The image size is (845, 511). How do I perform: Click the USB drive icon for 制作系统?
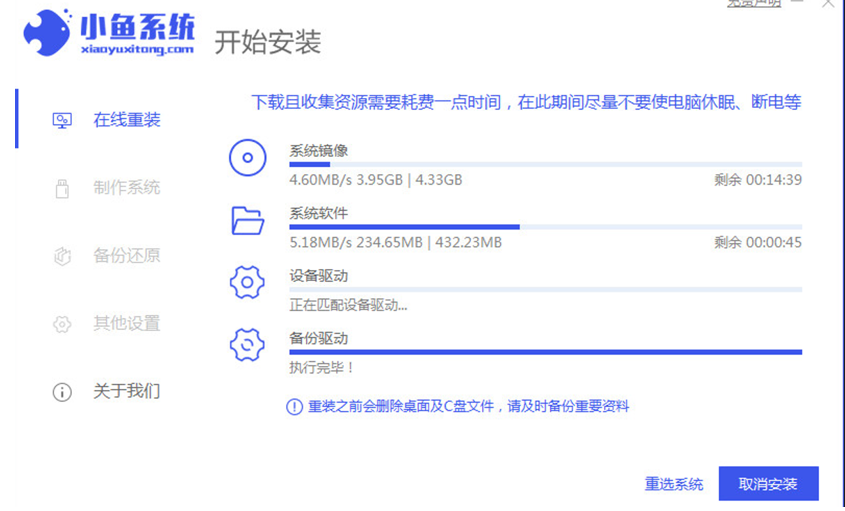pos(62,188)
